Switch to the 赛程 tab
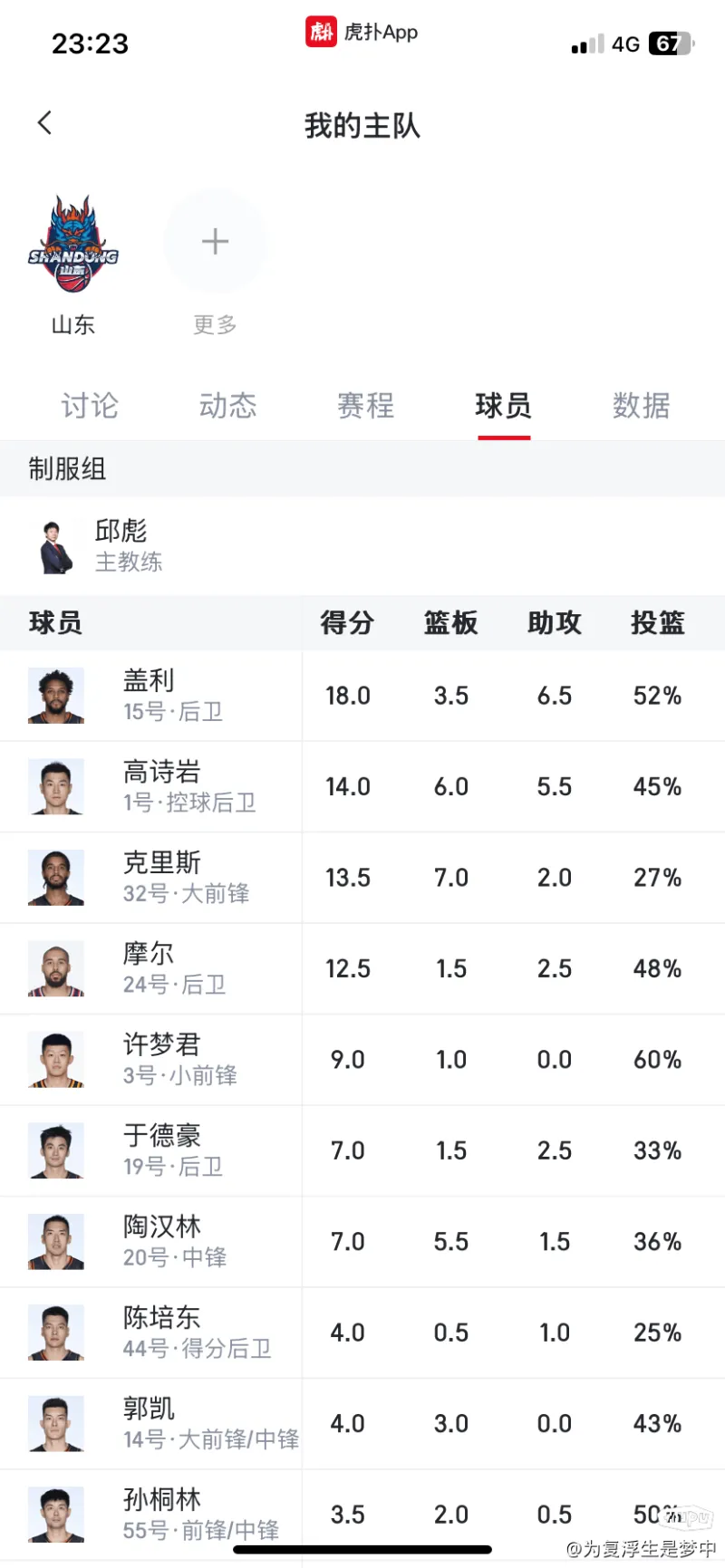Viewport: 725px width, 1568px height. pyautogui.click(x=365, y=406)
